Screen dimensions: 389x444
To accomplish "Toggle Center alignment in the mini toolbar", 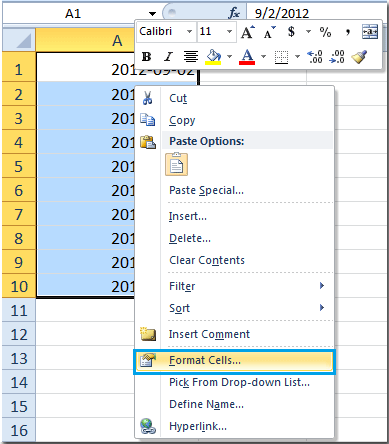I will 191,57.
